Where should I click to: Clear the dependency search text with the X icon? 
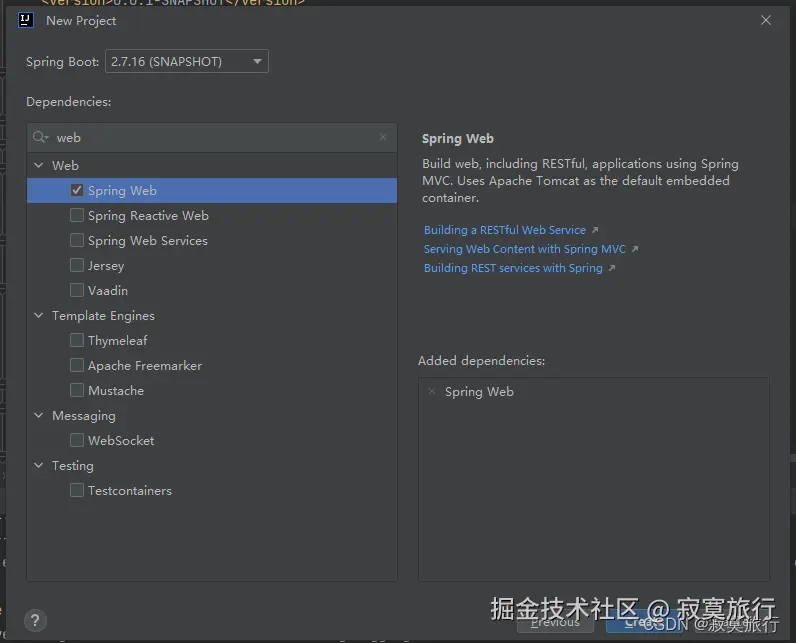[383, 137]
